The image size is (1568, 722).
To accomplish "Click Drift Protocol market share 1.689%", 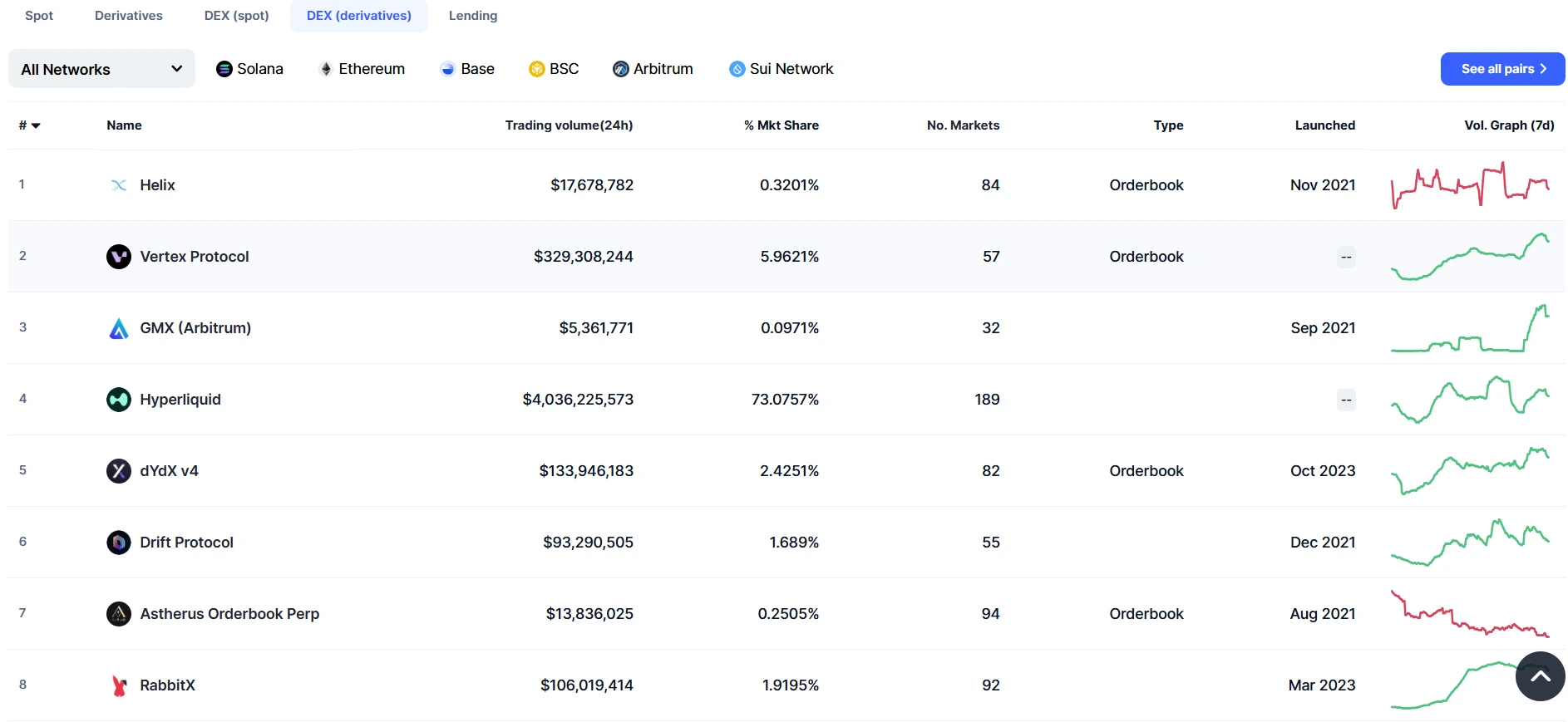I will click(x=794, y=543).
